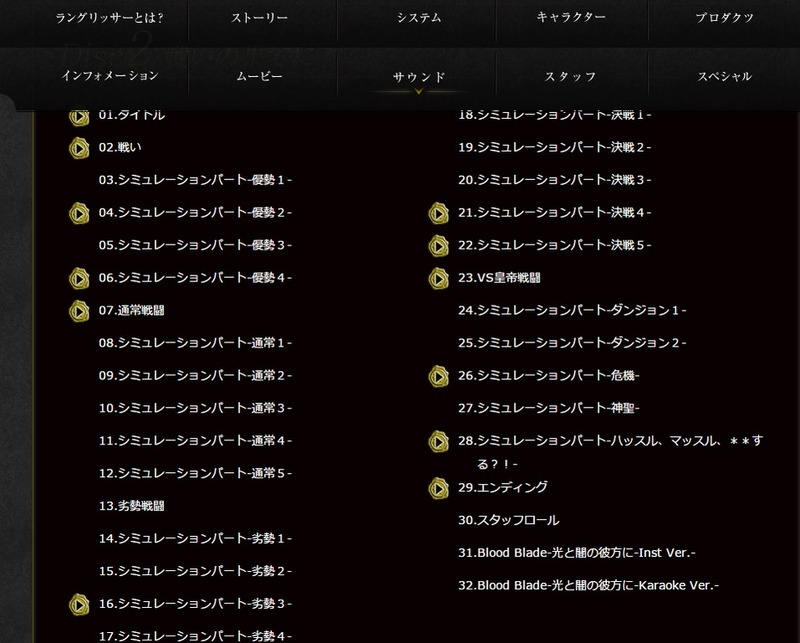Play track 04 優勢2 sample
This screenshot has width=800, height=643.
click(x=79, y=213)
